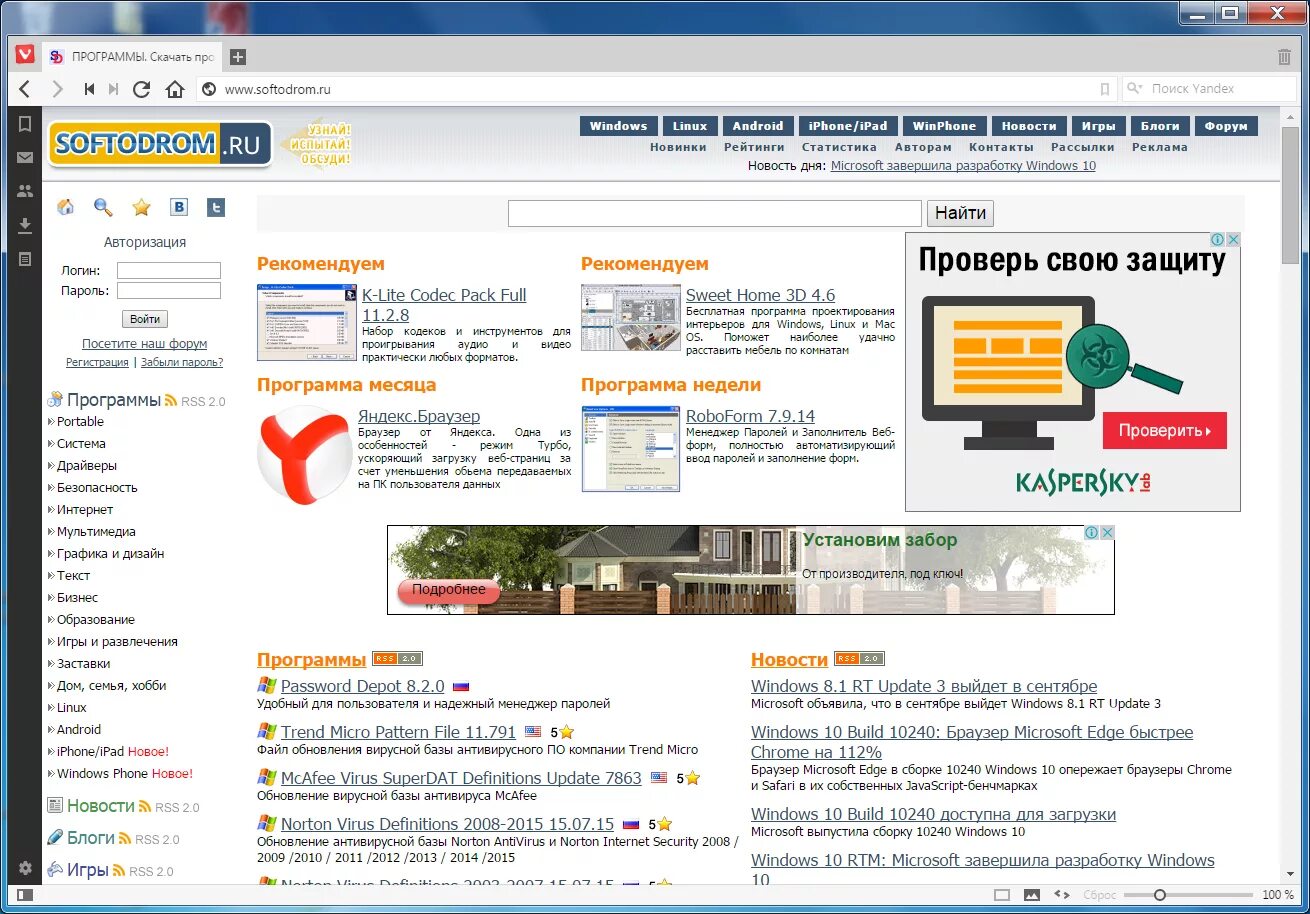Toggle image loading in the status bar
Image resolution: width=1310 pixels, height=914 pixels.
[x=1032, y=895]
